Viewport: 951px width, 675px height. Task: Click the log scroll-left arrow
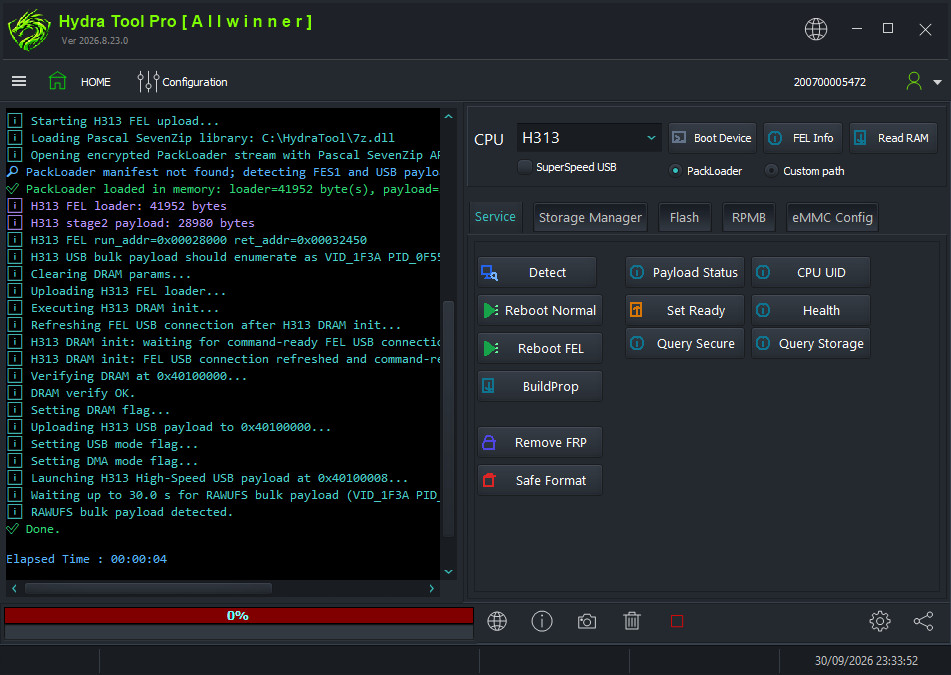[x=14, y=588]
